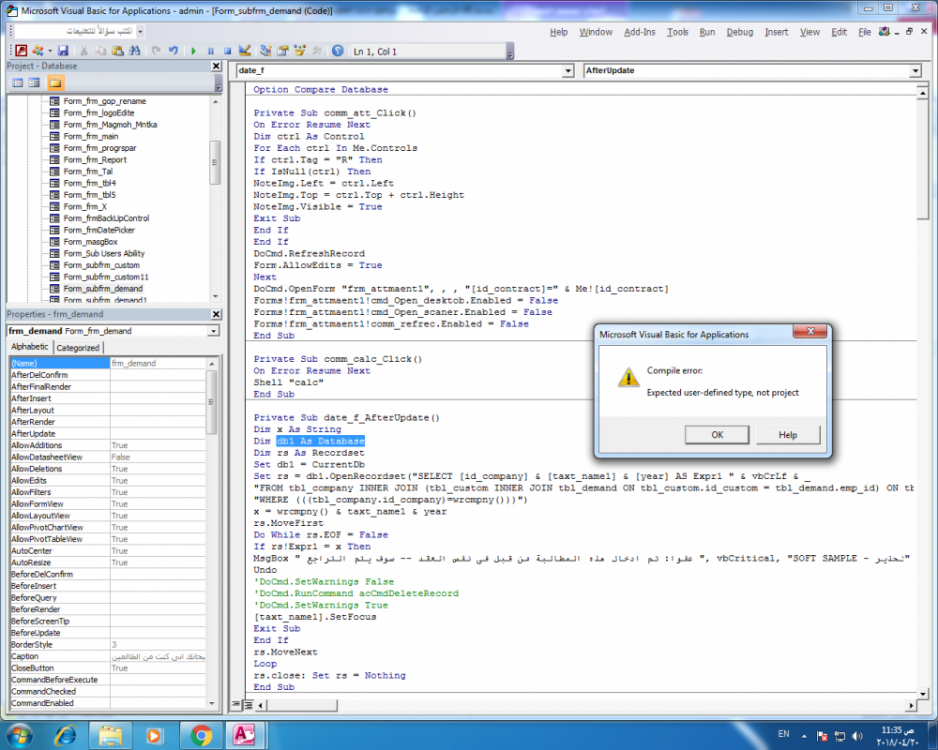Screen dimensions: 938x750
Task: Select the BorderStyle property row
Action: click(108, 644)
